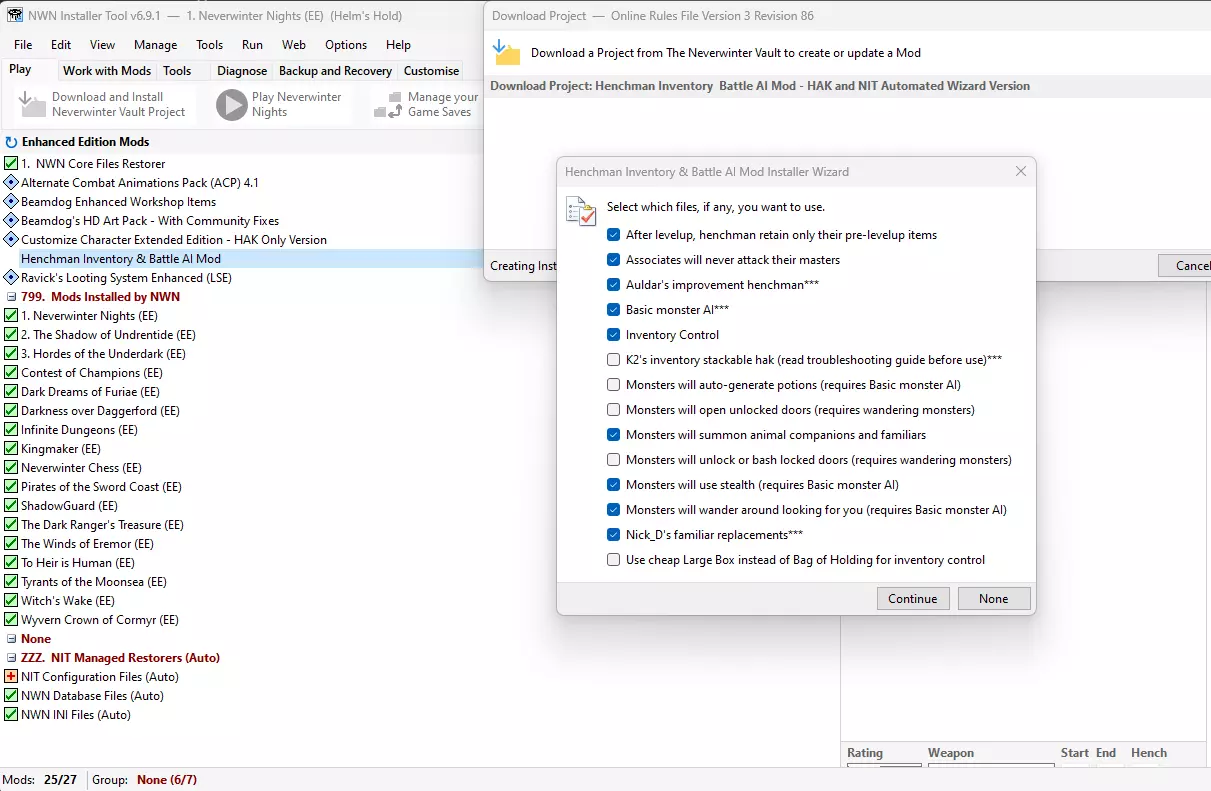This screenshot has width=1211, height=791.
Task: Uncheck Nick_D's familiar replacements option
Action: (x=614, y=535)
